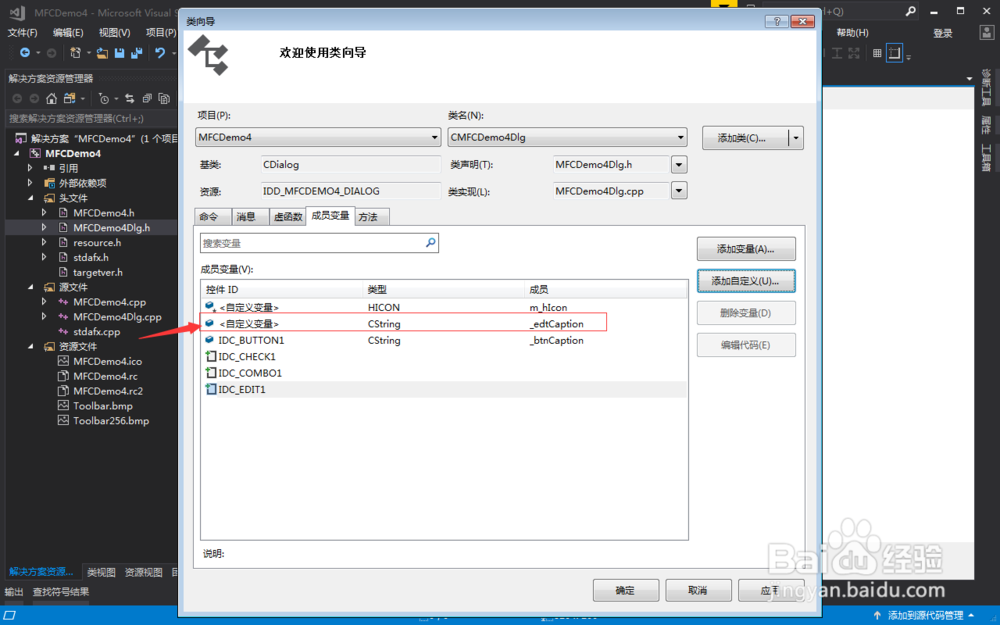Image resolution: width=1000 pixels, height=625 pixels.
Task: Click the 登录 sign-in link
Action: [943, 33]
